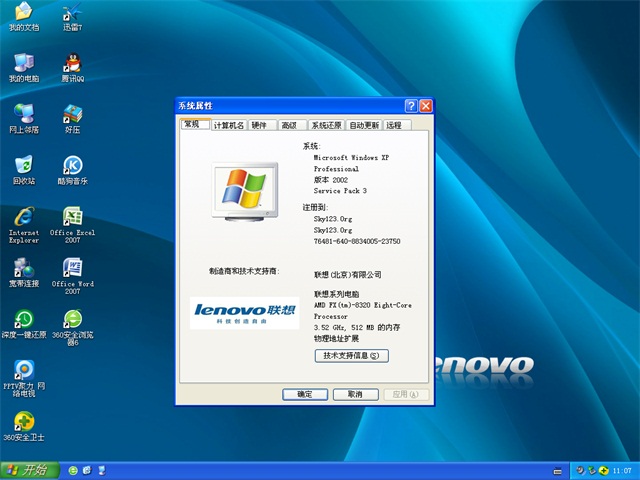This screenshot has height=480, width=640.
Task: Click the first system tray icon
Action: pos(580,471)
